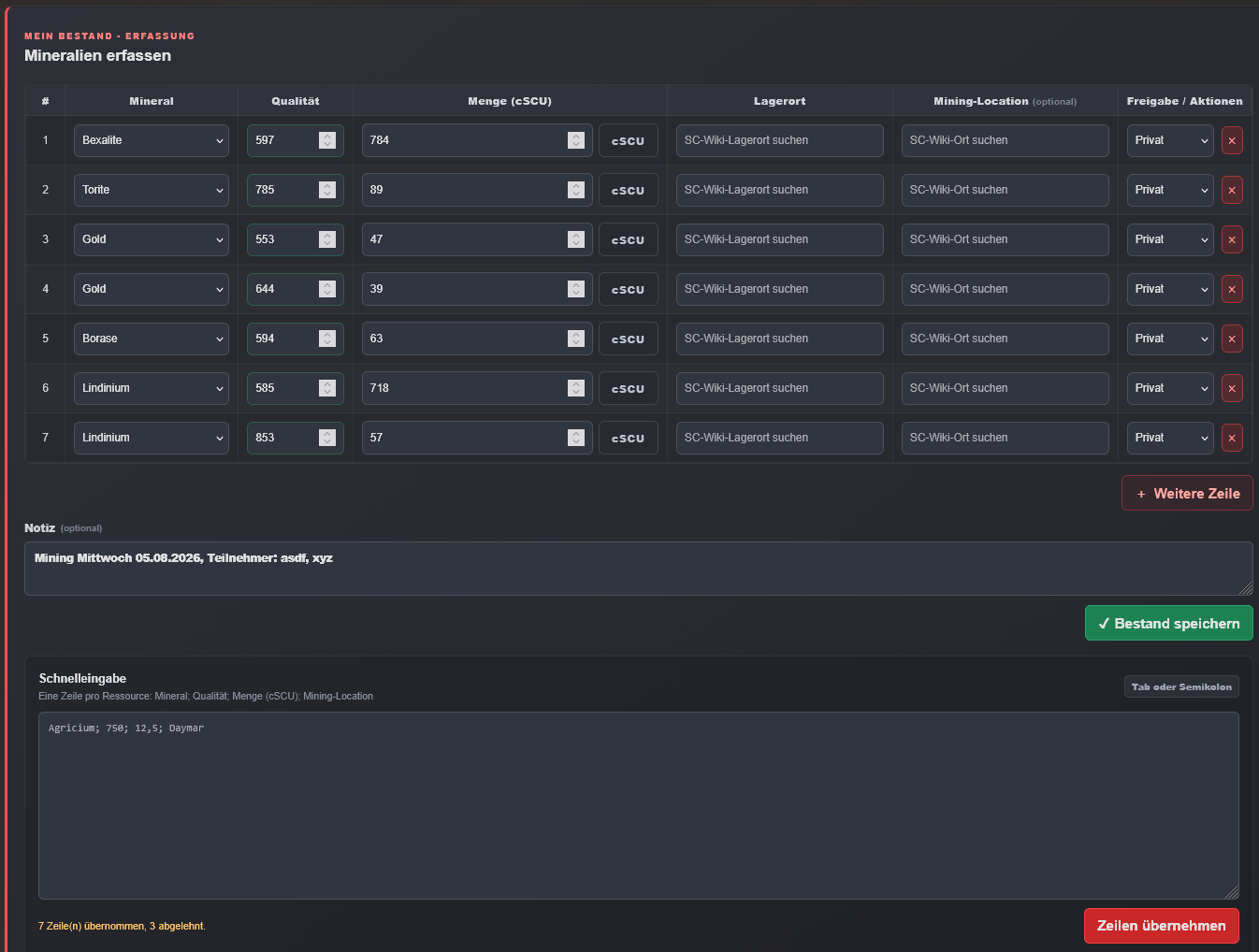Click into the Notiz text area
Viewport: 1259px width, 952px height.
639,569
